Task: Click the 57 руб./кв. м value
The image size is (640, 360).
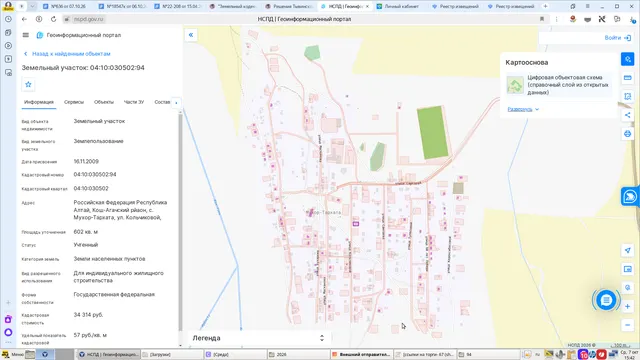Action: pos(90,335)
